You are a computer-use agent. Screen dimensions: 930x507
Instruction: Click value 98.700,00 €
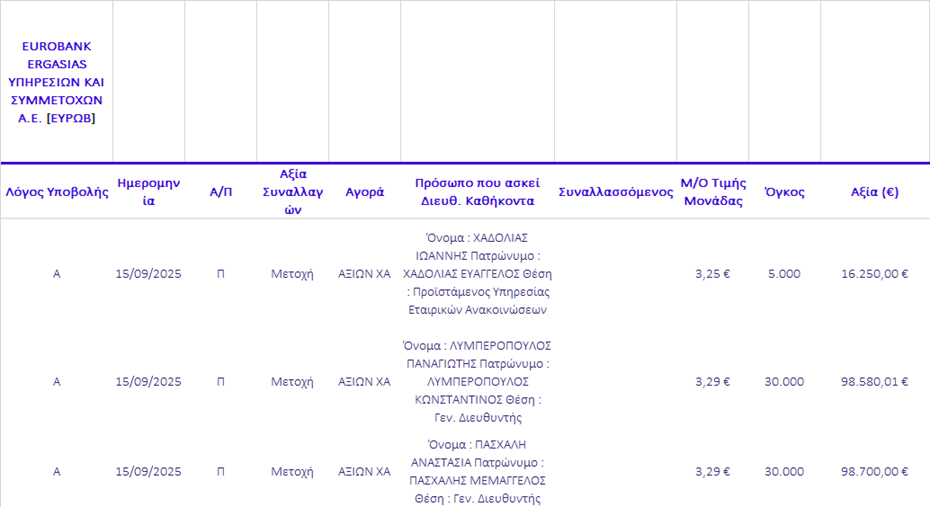[874, 472]
